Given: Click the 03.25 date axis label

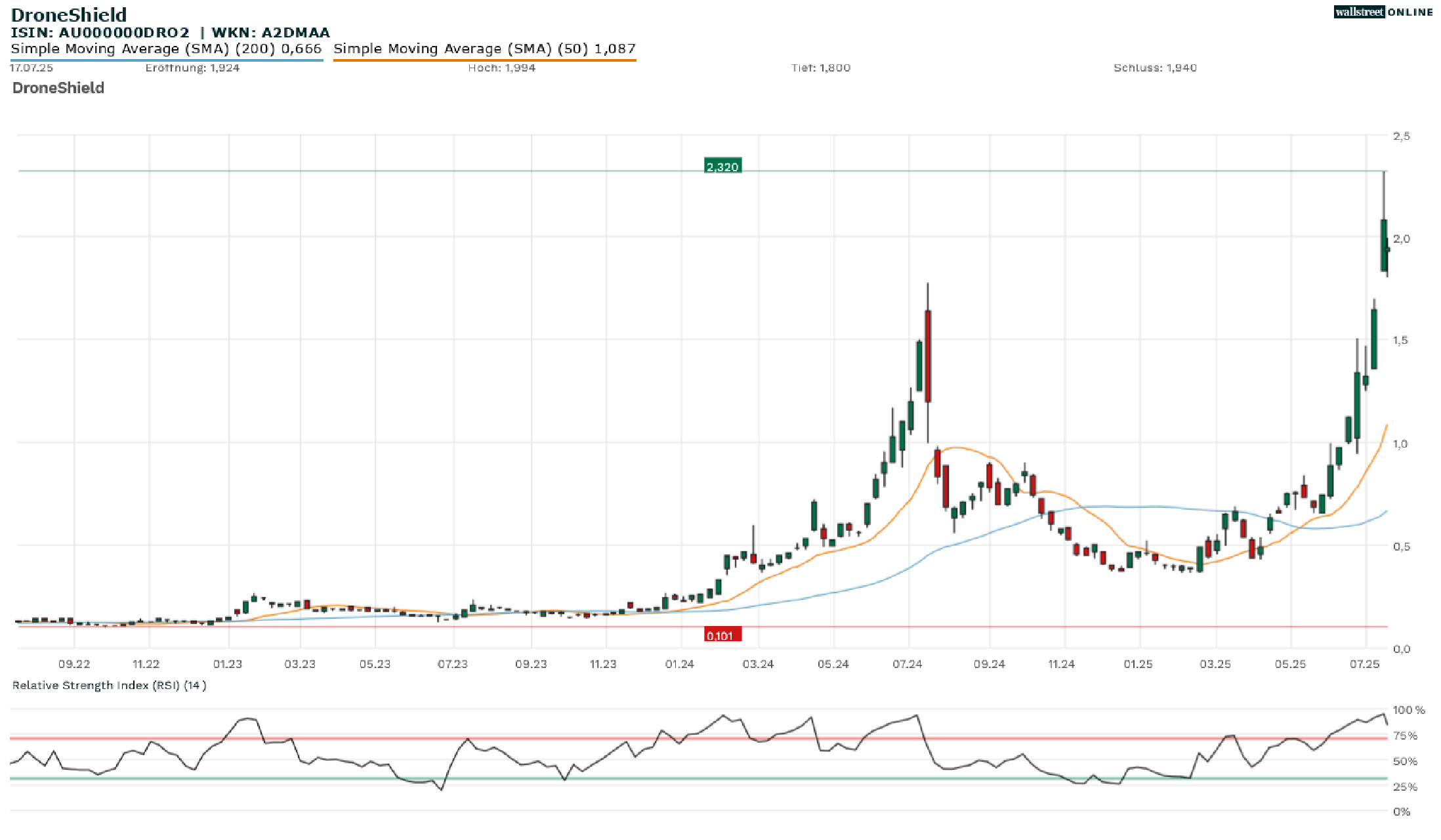Looking at the screenshot, I should point(1215,664).
